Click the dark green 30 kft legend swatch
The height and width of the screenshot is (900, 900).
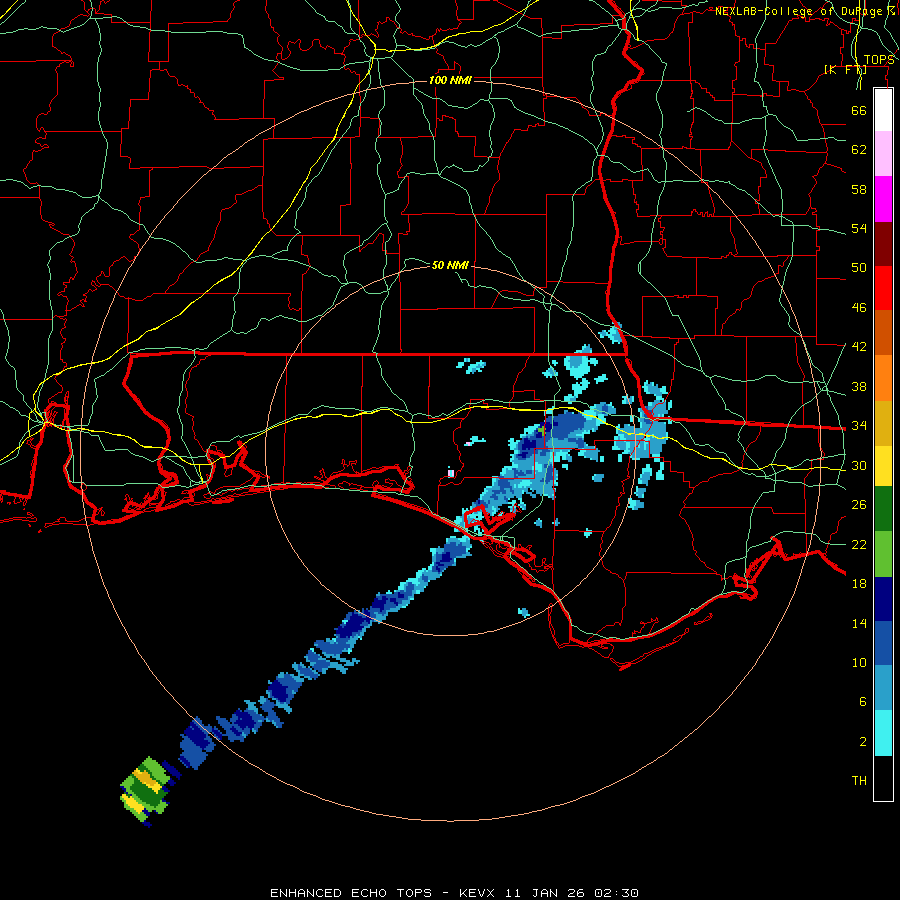click(883, 509)
